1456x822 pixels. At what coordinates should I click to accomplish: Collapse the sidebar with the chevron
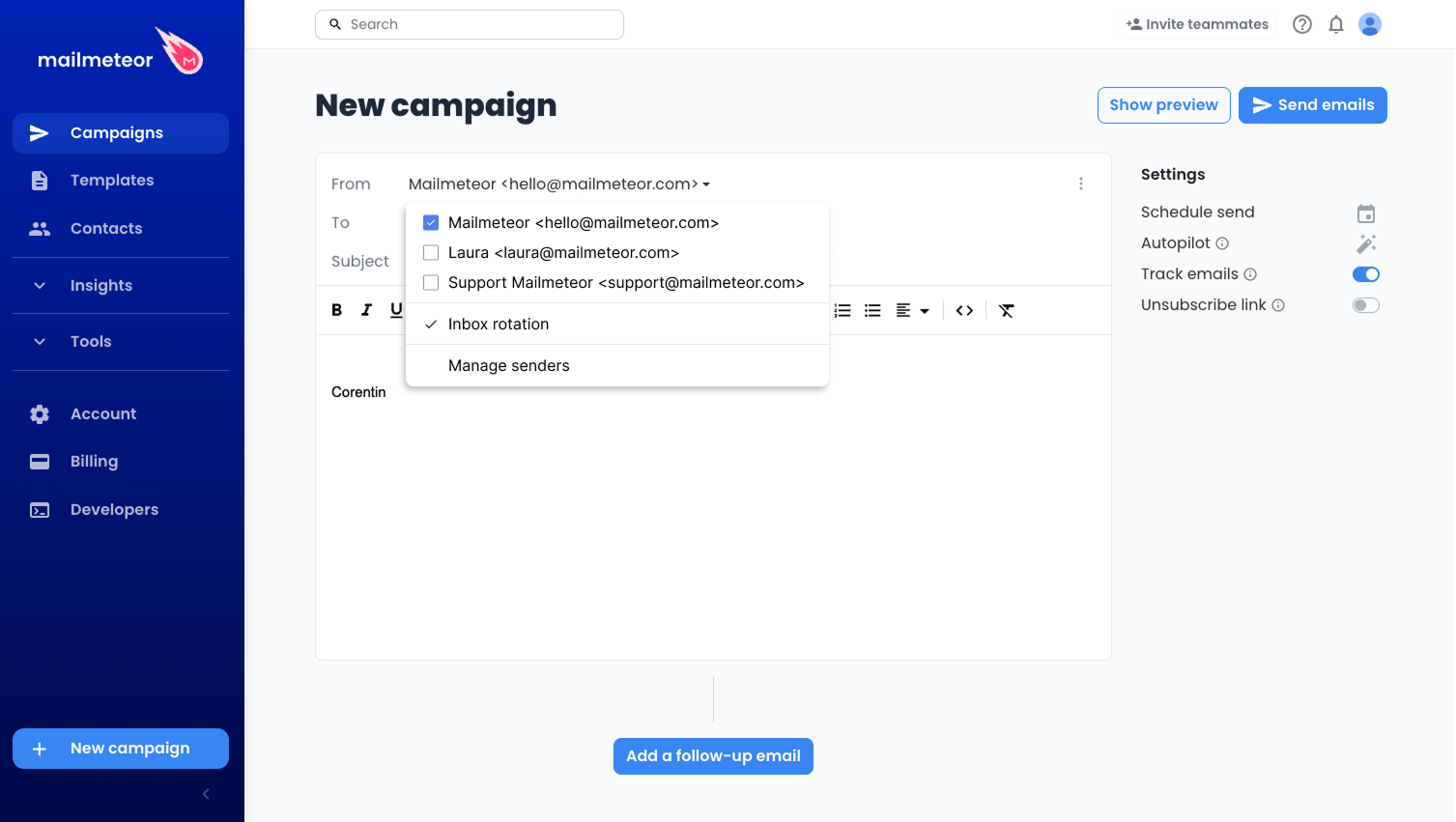[206, 794]
